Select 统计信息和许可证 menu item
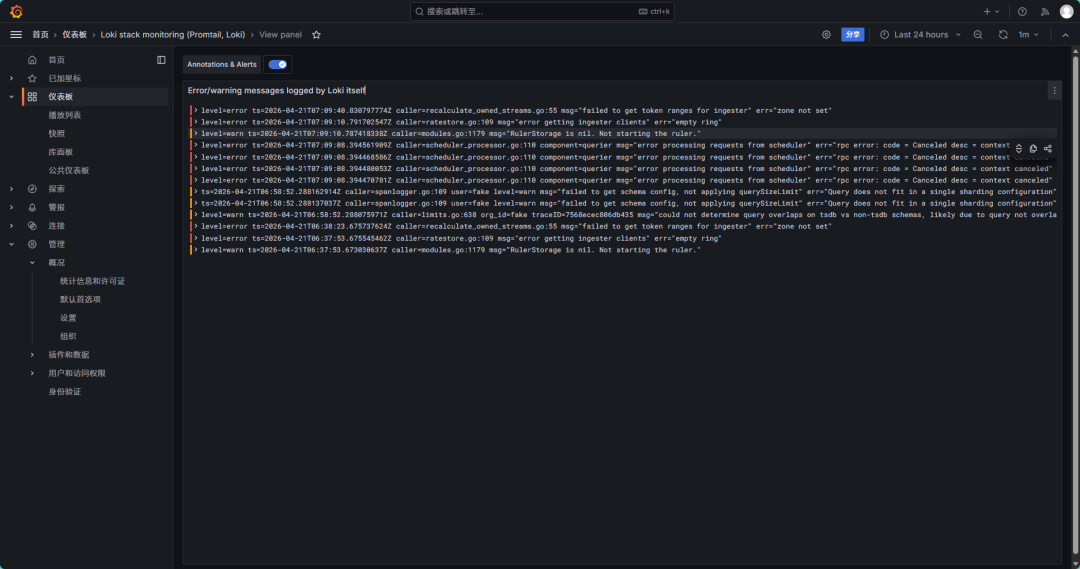 click(92, 281)
